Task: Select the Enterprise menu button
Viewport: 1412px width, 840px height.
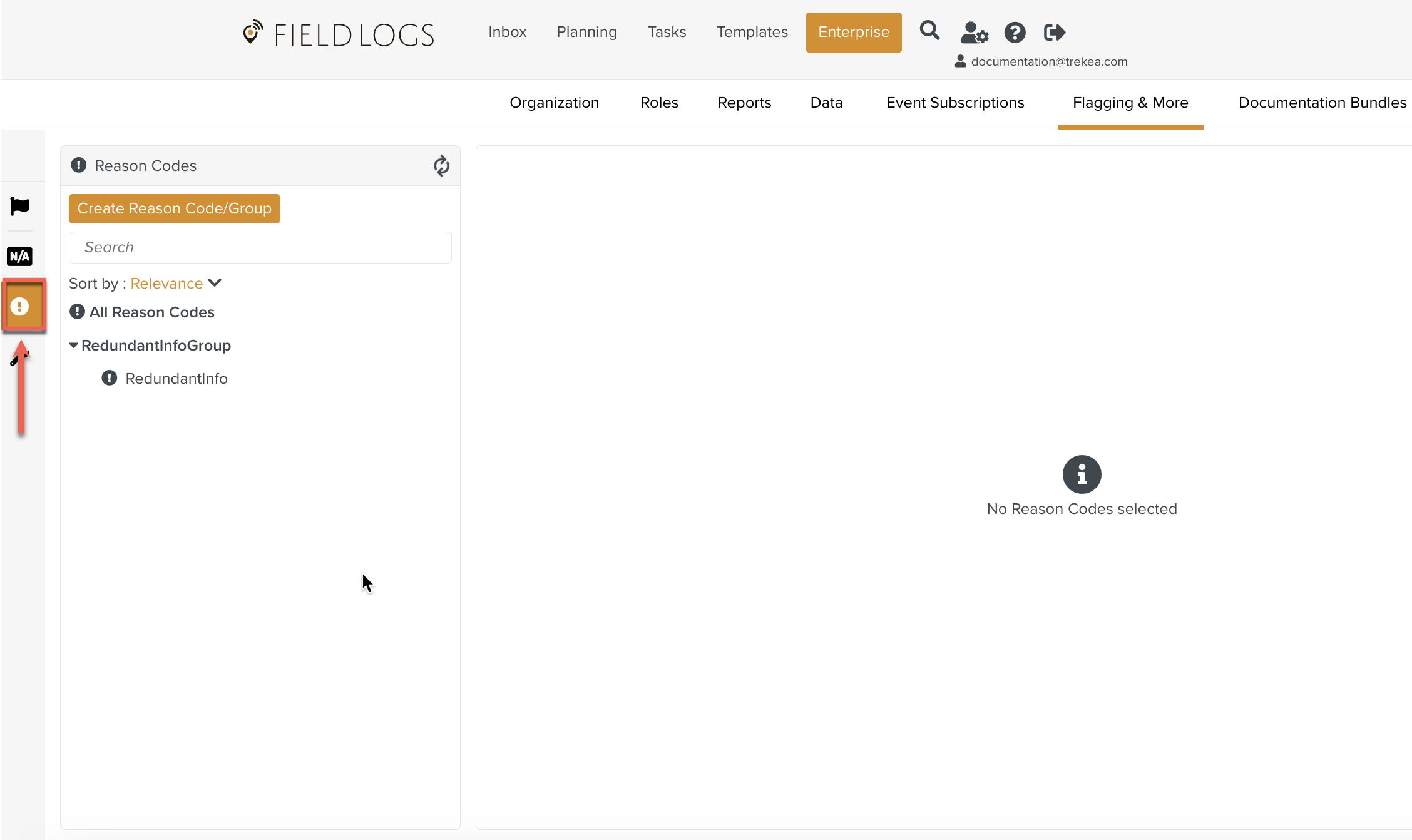Action: point(854,33)
